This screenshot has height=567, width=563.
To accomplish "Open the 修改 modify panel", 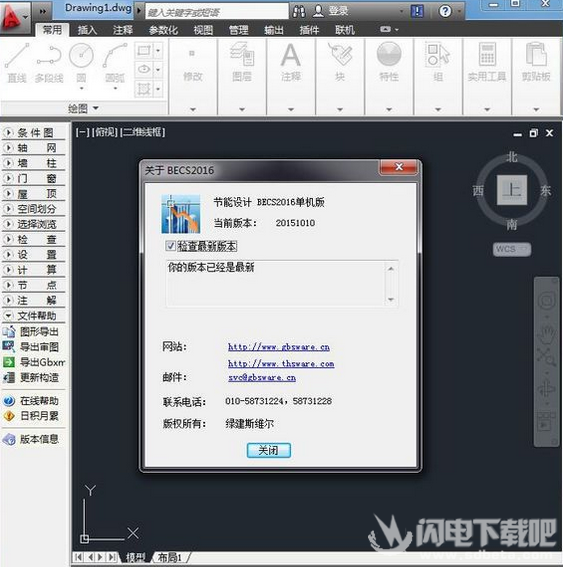I will click(192, 65).
